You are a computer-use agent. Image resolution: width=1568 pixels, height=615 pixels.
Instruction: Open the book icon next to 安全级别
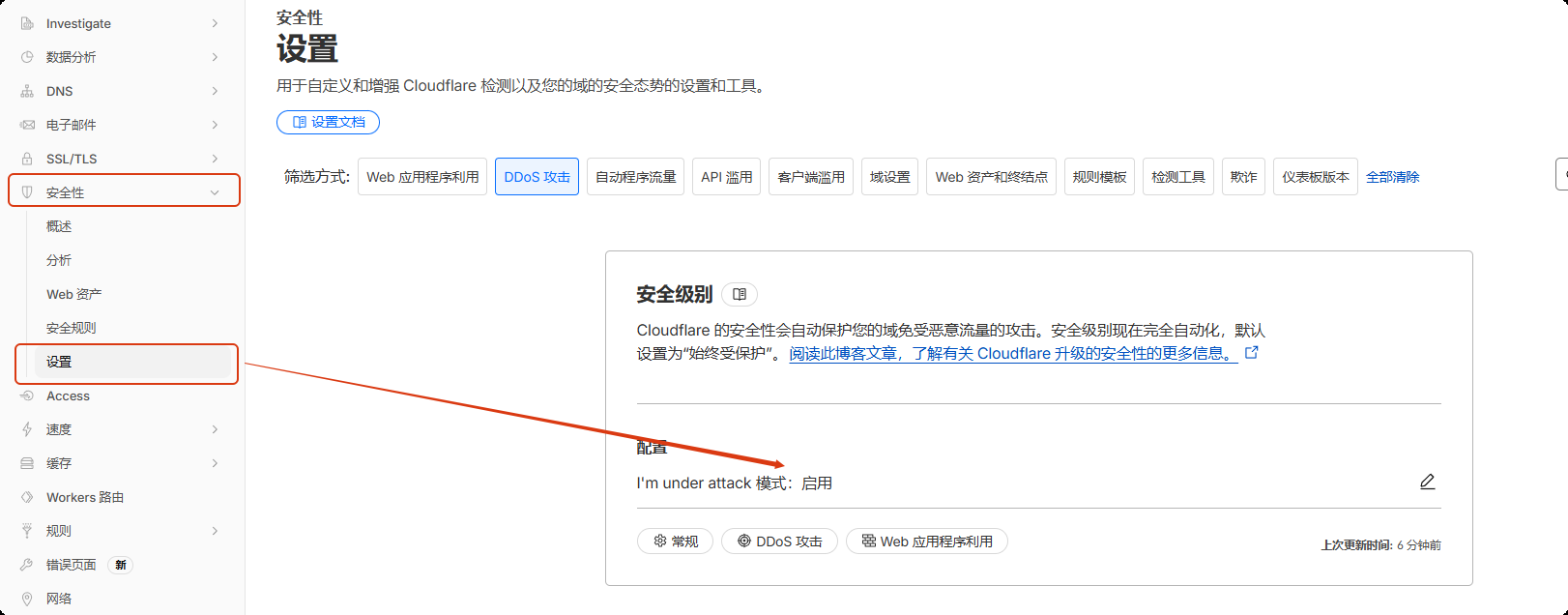[740, 294]
